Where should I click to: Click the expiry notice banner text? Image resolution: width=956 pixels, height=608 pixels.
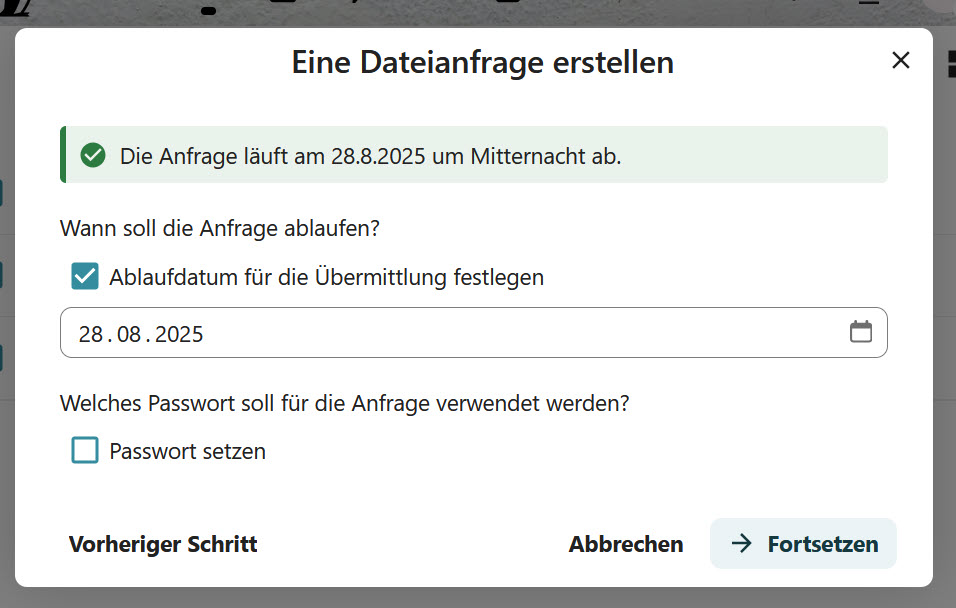pos(370,156)
